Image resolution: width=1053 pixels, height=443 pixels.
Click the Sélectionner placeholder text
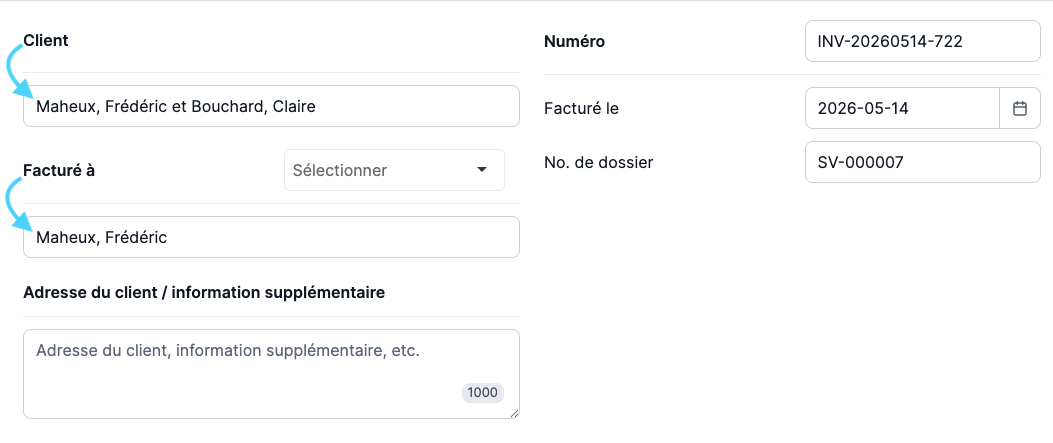coord(340,170)
